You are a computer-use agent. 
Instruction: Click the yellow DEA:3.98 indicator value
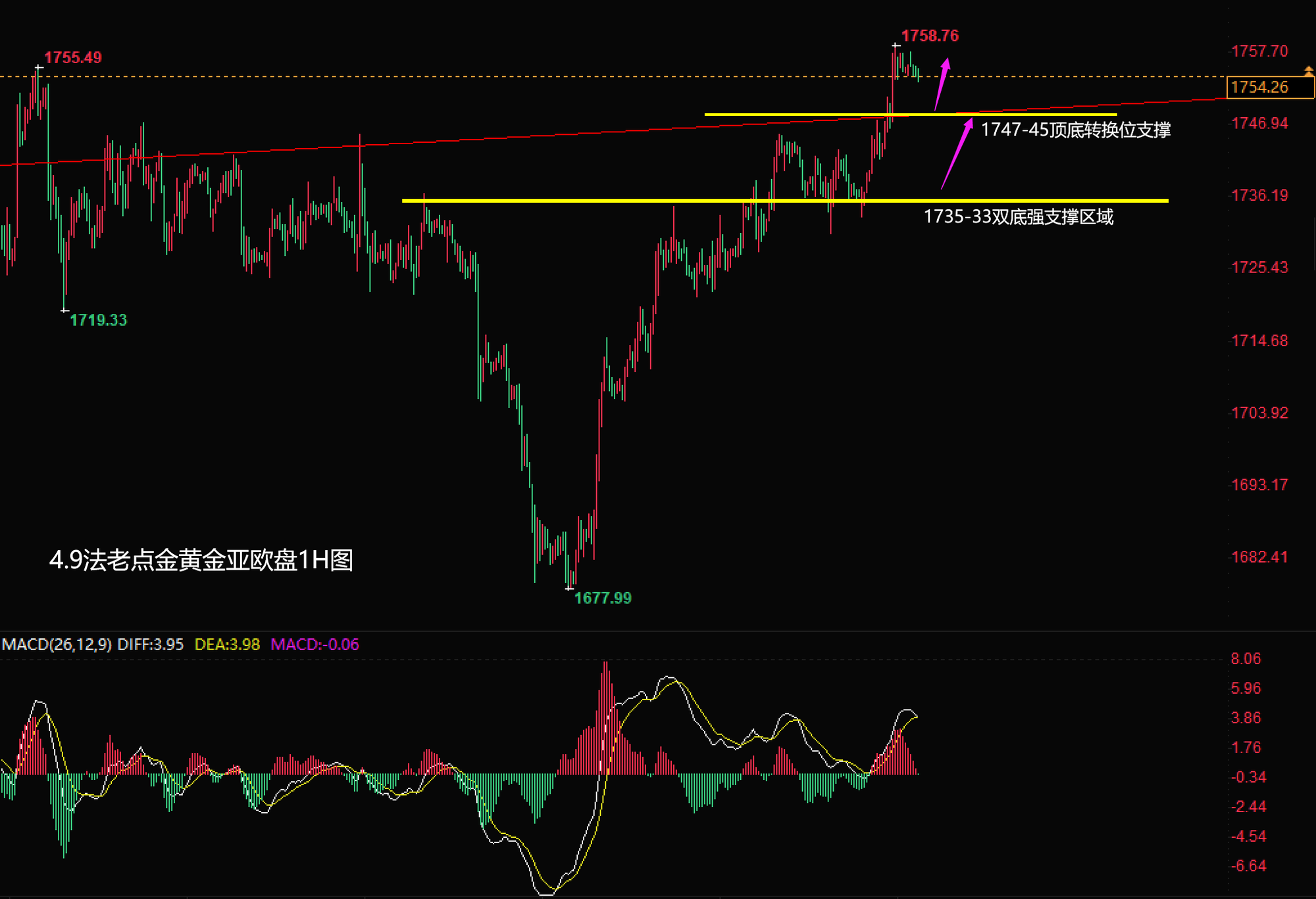point(227,644)
